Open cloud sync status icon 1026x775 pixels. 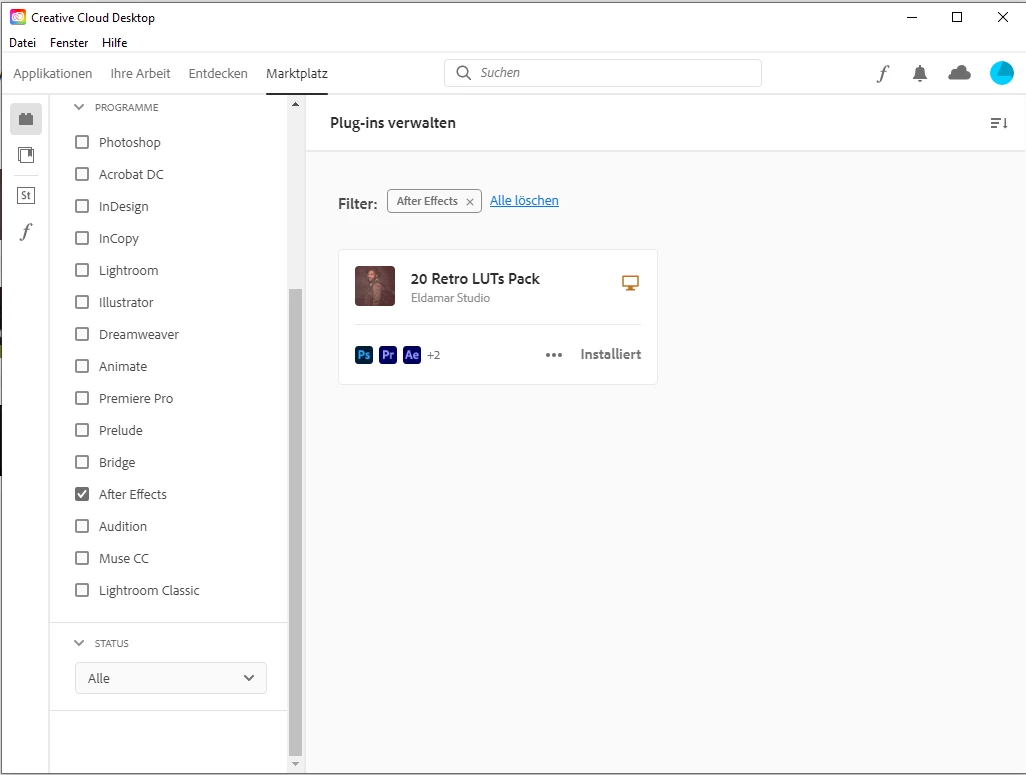click(x=959, y=73)
